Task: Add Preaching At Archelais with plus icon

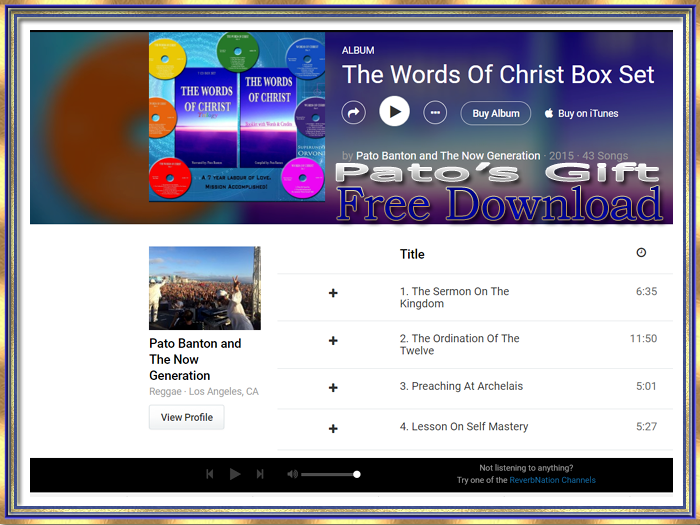Action: tap(333, 388)
